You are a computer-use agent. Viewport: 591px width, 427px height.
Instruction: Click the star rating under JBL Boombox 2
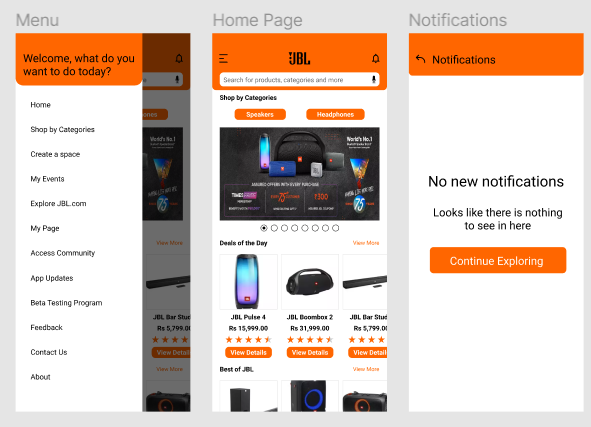310,340
